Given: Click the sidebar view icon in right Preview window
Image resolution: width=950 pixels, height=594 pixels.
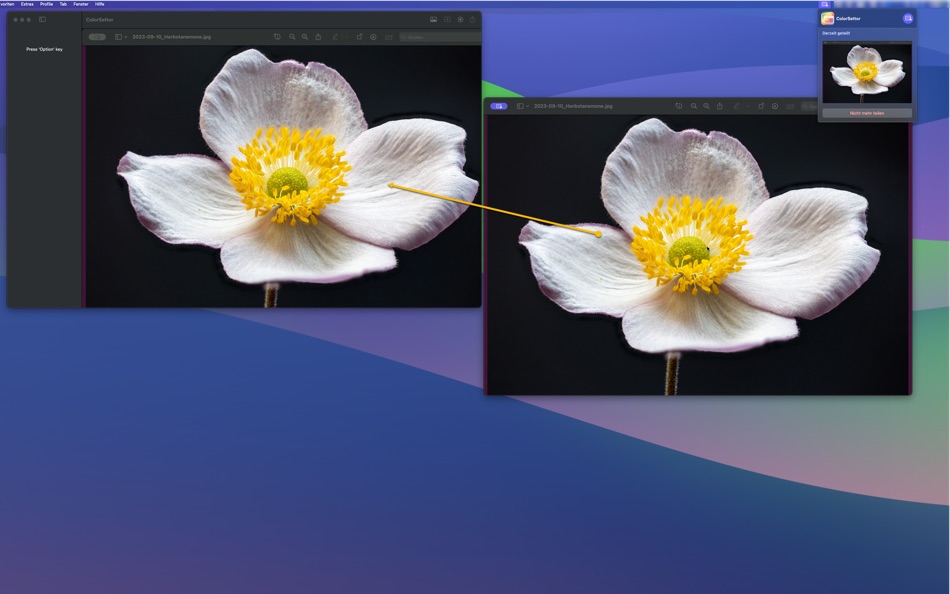Looking at the screenshot, I should (520, 106).
